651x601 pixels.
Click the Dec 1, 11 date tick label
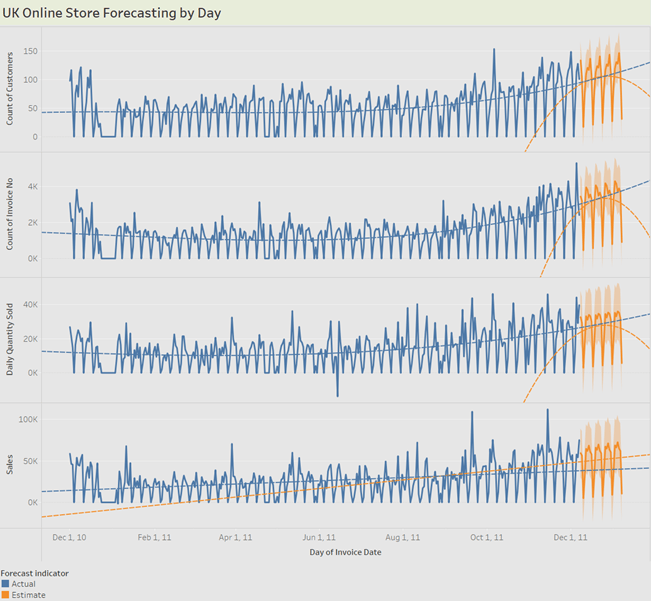tap(569, 537)
